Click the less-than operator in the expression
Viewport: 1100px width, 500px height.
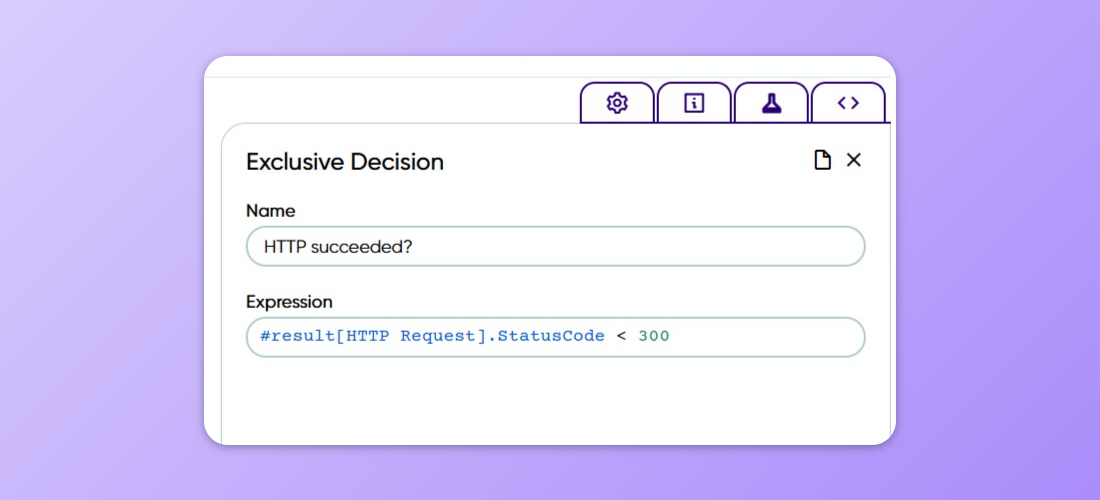(621, 336)
